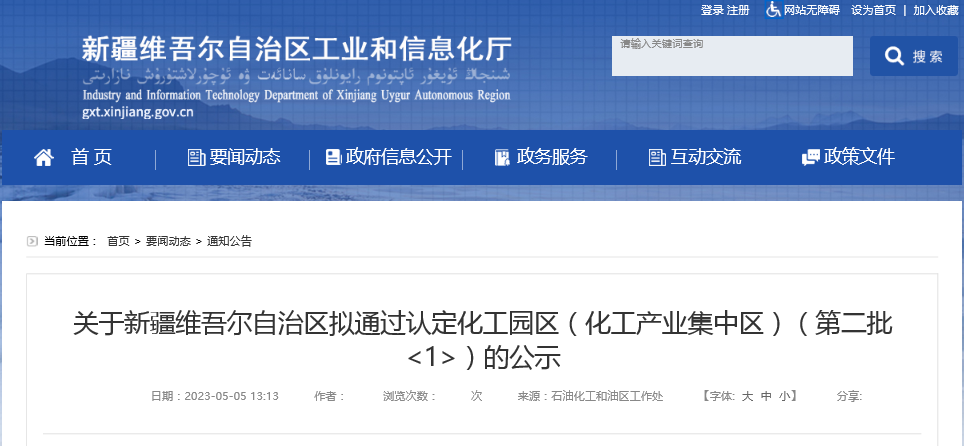Click the keyword search input field
This screenshot has height=446, width=964.
tap(732, 57)
